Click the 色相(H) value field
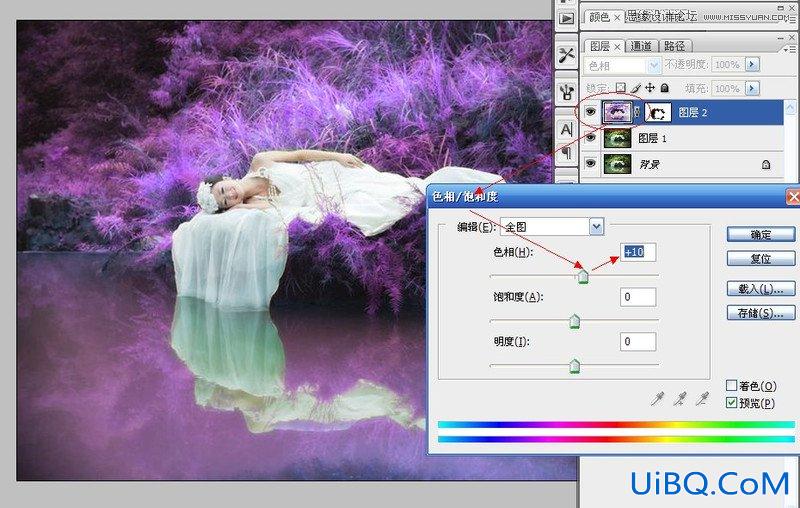This screenshot has height=508, width=800. [638, 252]
